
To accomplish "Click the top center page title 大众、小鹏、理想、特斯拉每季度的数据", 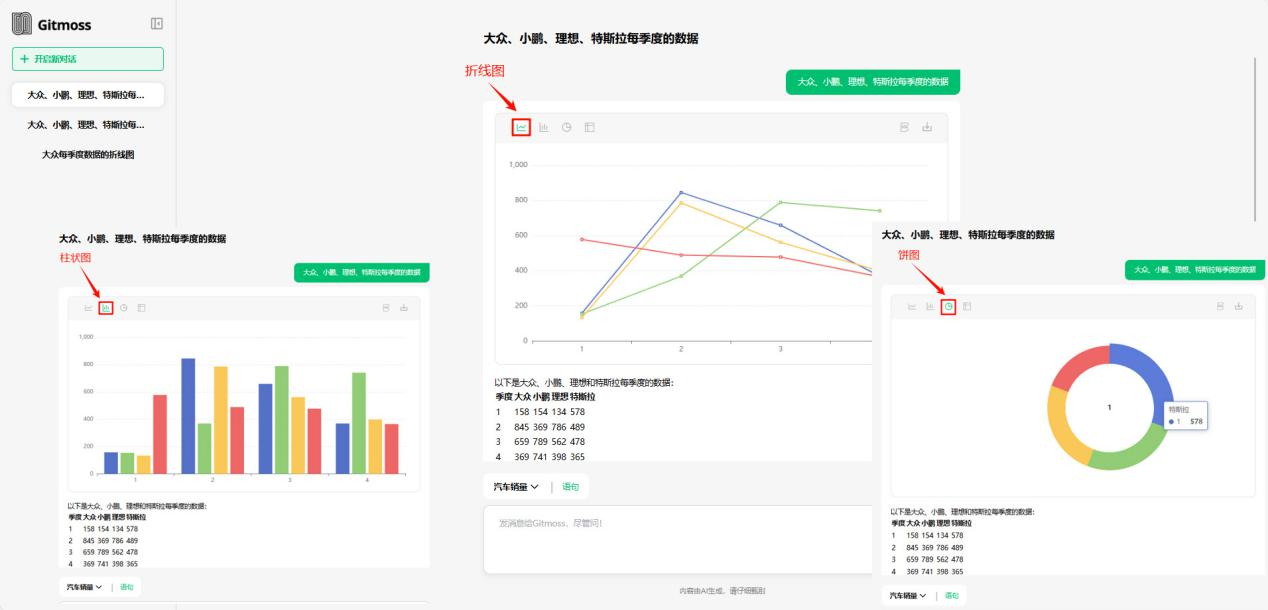I will pyautogui.click(x=591, y=38).
